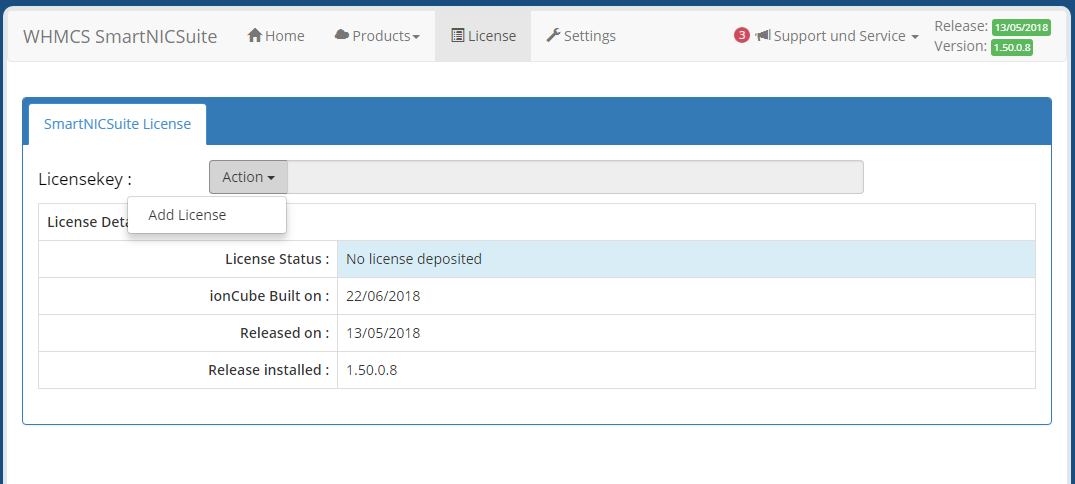The width and height of the screenshot is (1075, 484).
Task: Click the megaphone icon by Support und Service
Action: point(762,36)
